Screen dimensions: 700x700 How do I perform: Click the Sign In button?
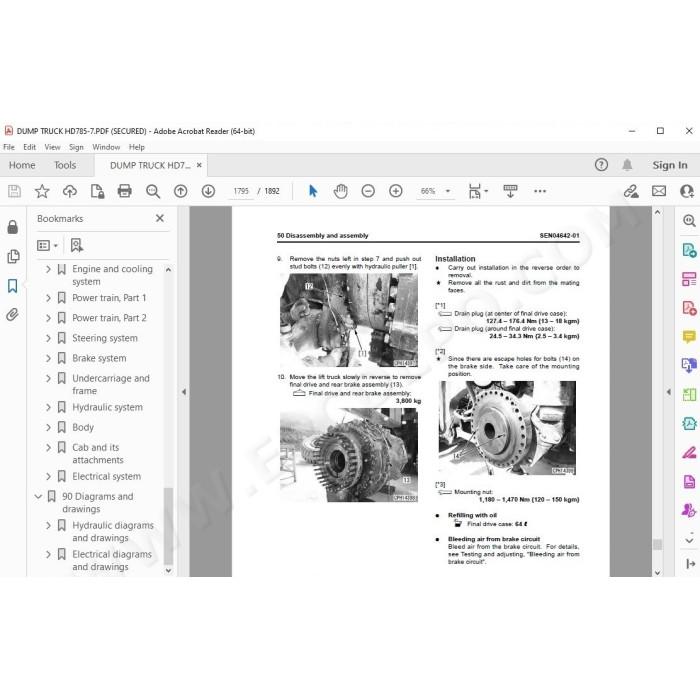(x=670, y=165)
